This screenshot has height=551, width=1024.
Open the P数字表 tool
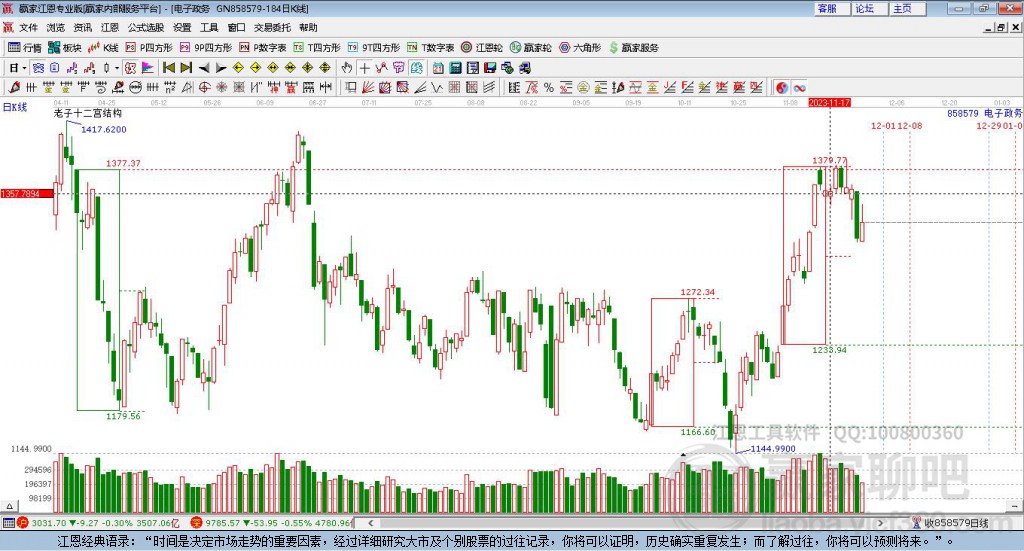(263, 48)
